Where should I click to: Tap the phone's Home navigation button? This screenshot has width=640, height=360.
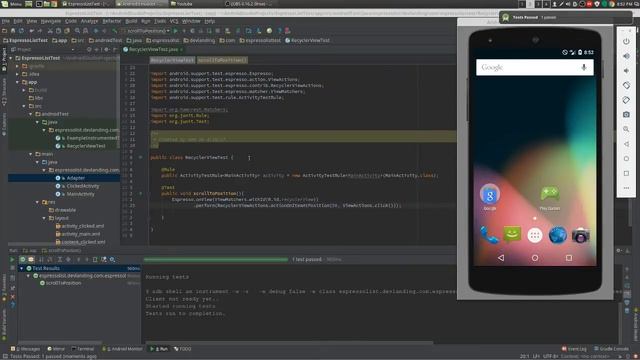(535, 258)
